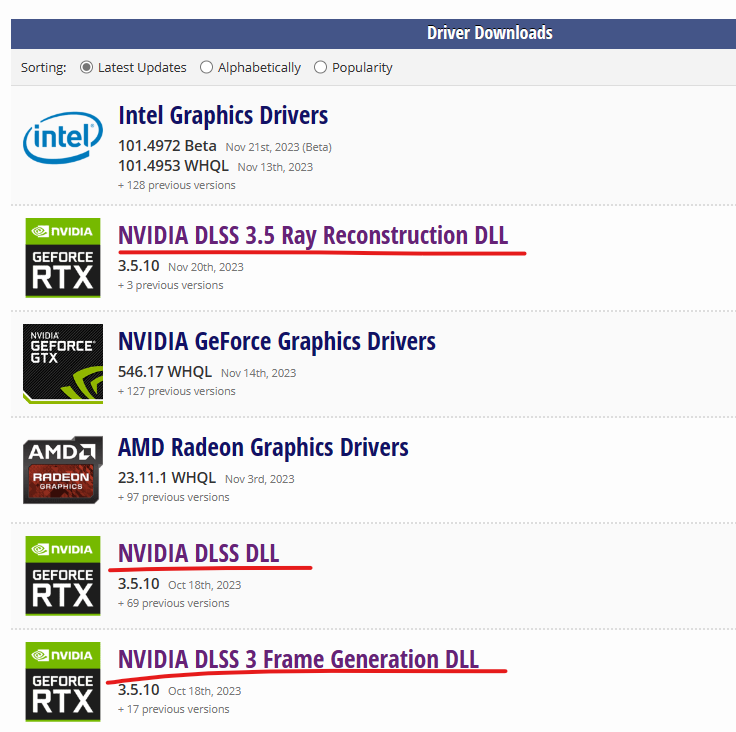Open NVIDIA DLSS 3 Frame Generation DLL link

point(299,659)
